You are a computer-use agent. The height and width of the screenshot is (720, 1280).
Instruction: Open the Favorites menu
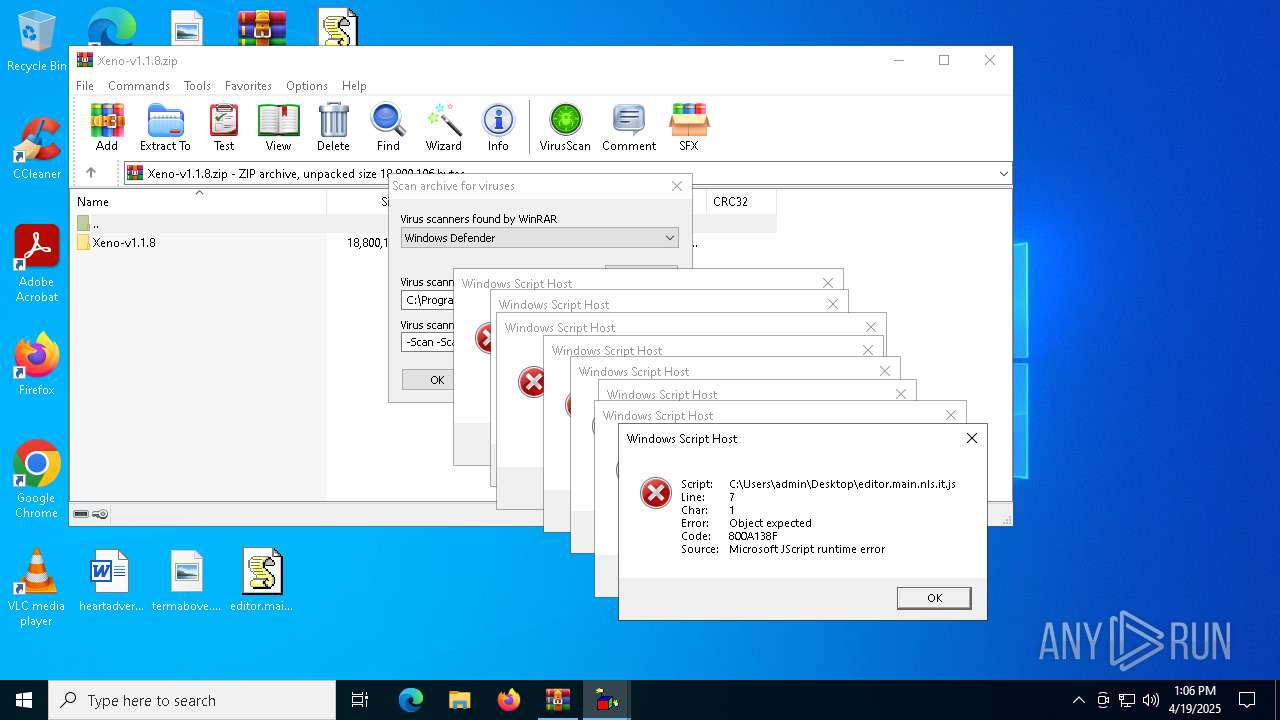tap(248, 86)
